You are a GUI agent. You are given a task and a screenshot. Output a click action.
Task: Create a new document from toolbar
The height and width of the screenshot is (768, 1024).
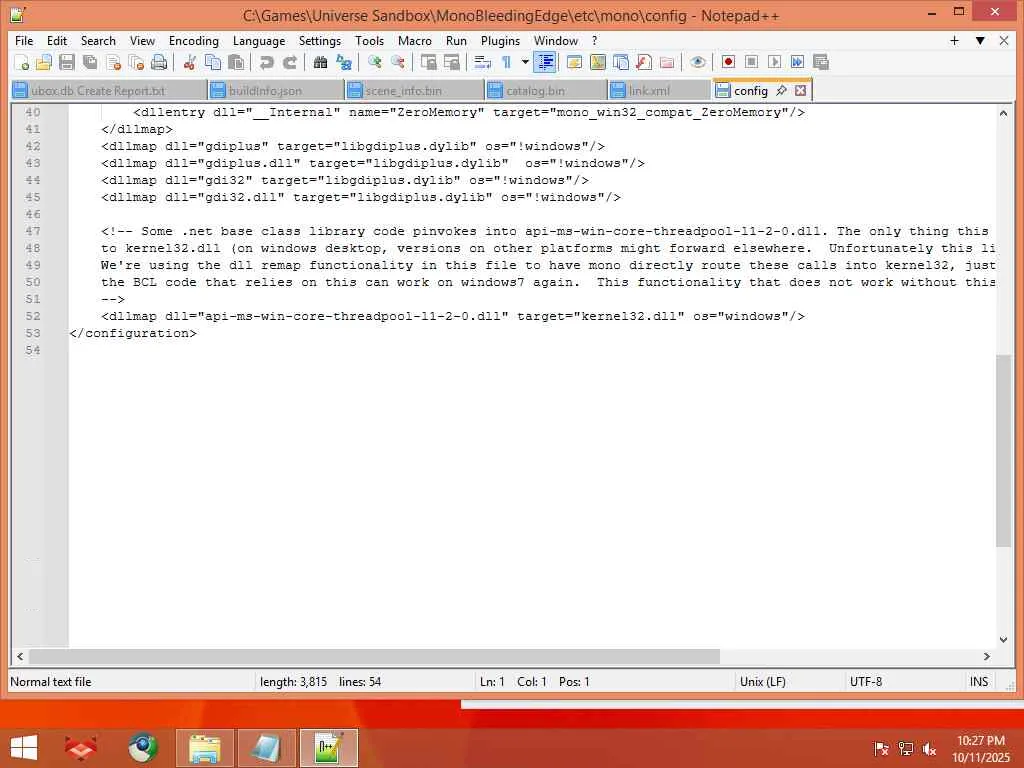pos(21,62)
